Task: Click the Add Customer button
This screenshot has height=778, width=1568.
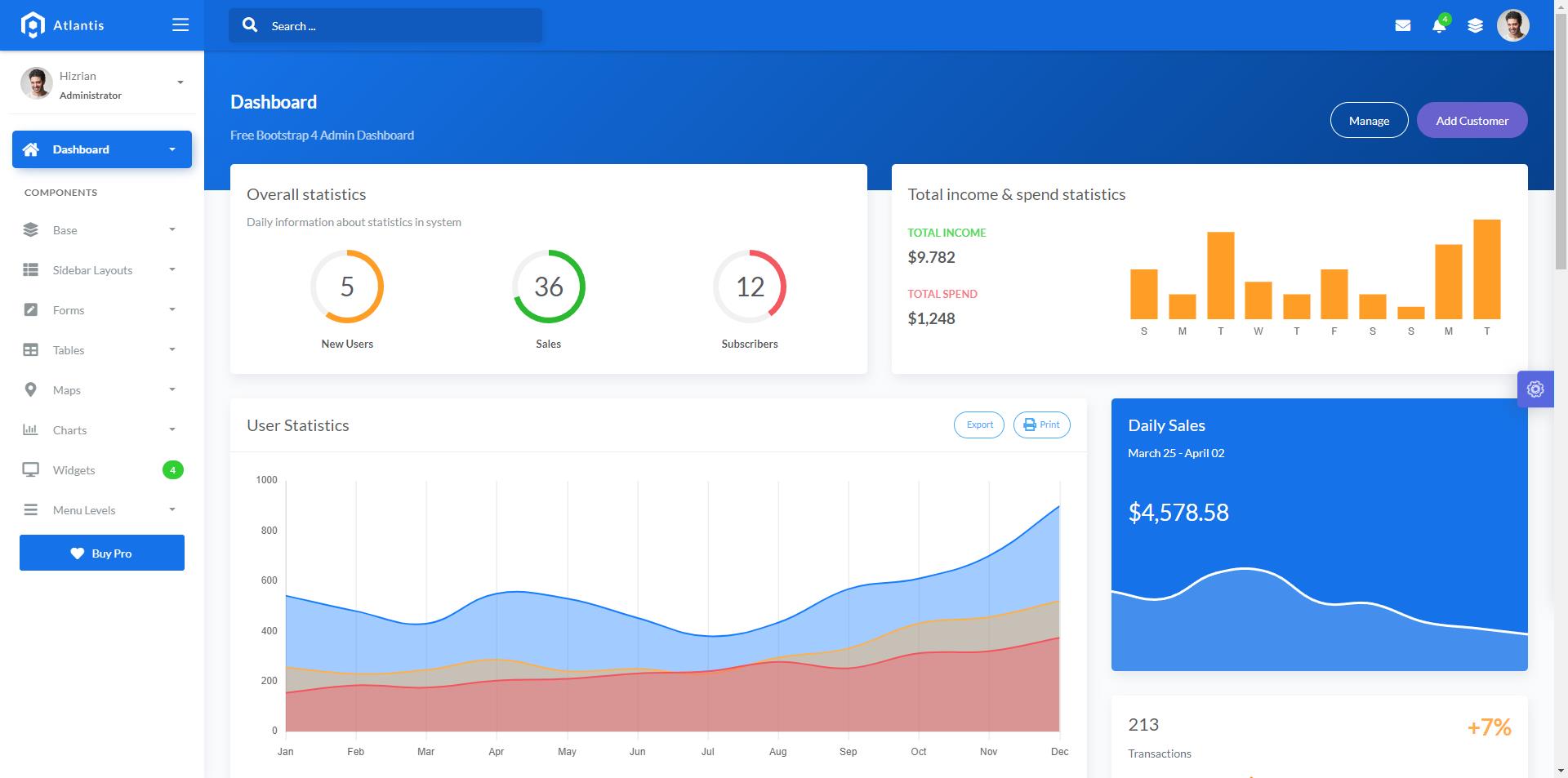Action: pyautogui.click(x=1472, y=120)
